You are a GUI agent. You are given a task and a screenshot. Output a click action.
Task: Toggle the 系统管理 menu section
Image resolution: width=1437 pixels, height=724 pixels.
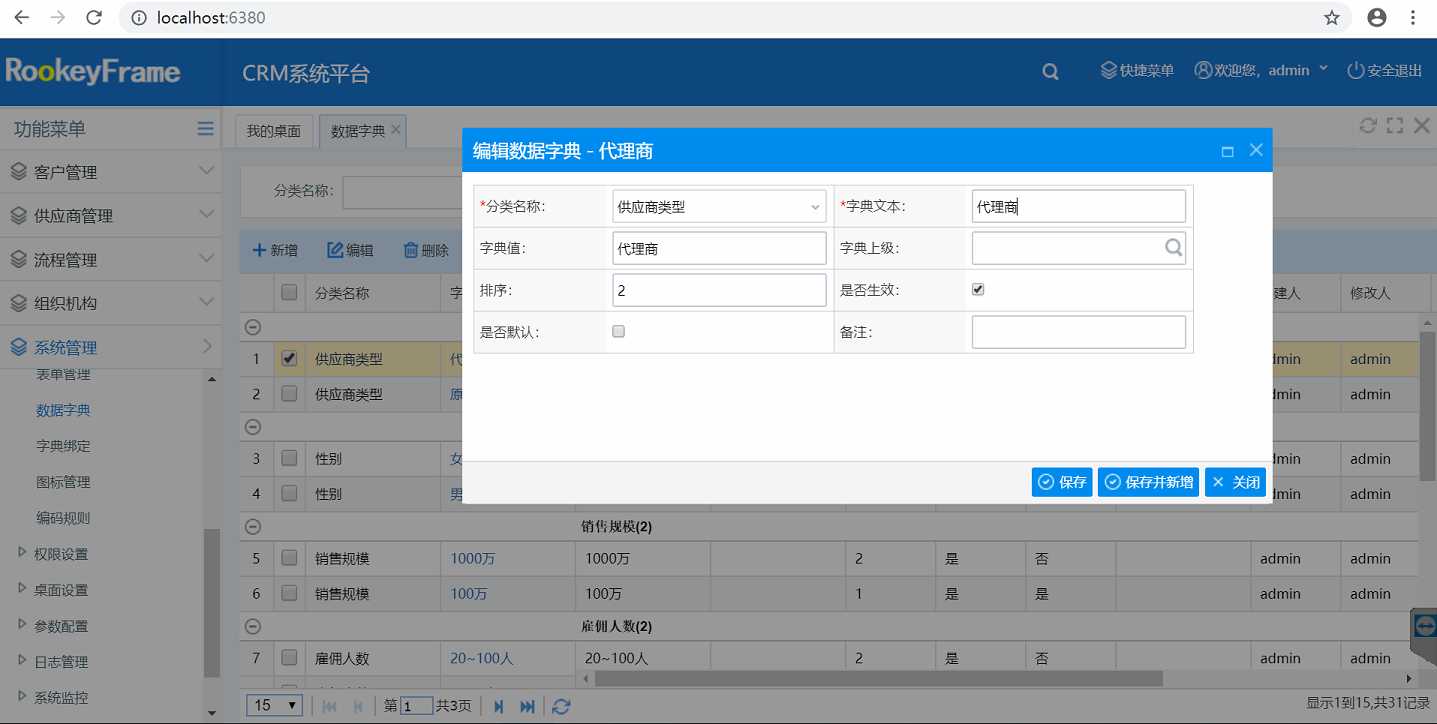point(110,347)
